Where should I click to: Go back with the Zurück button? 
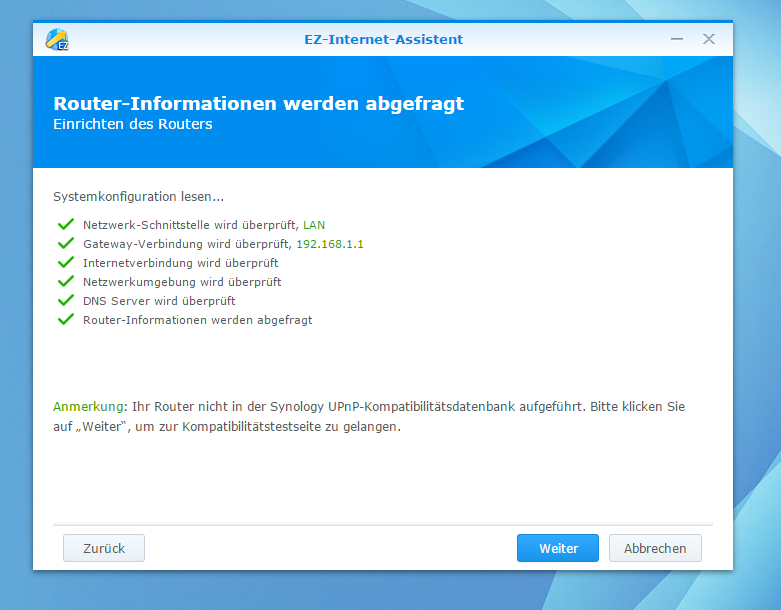click(104, 548)
